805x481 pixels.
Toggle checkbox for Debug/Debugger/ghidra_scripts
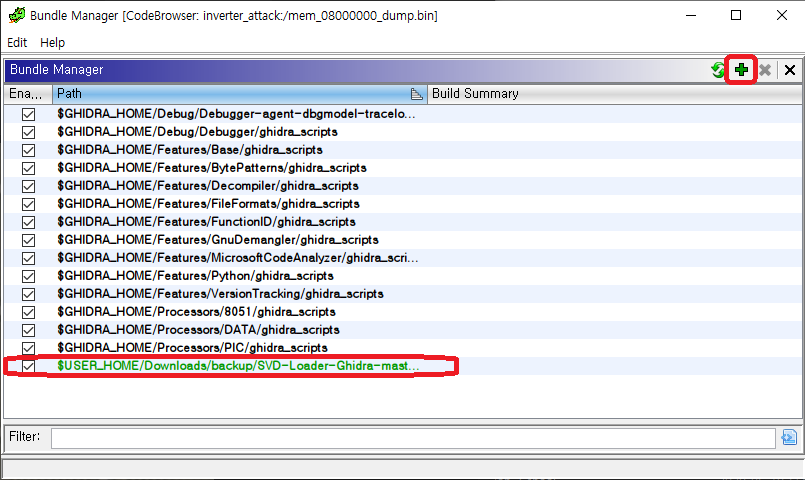[x=28, y=132]
